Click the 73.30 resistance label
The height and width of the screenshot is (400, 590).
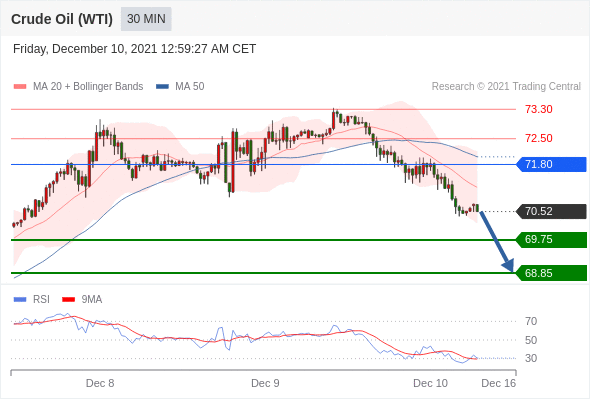click(538, 110)
